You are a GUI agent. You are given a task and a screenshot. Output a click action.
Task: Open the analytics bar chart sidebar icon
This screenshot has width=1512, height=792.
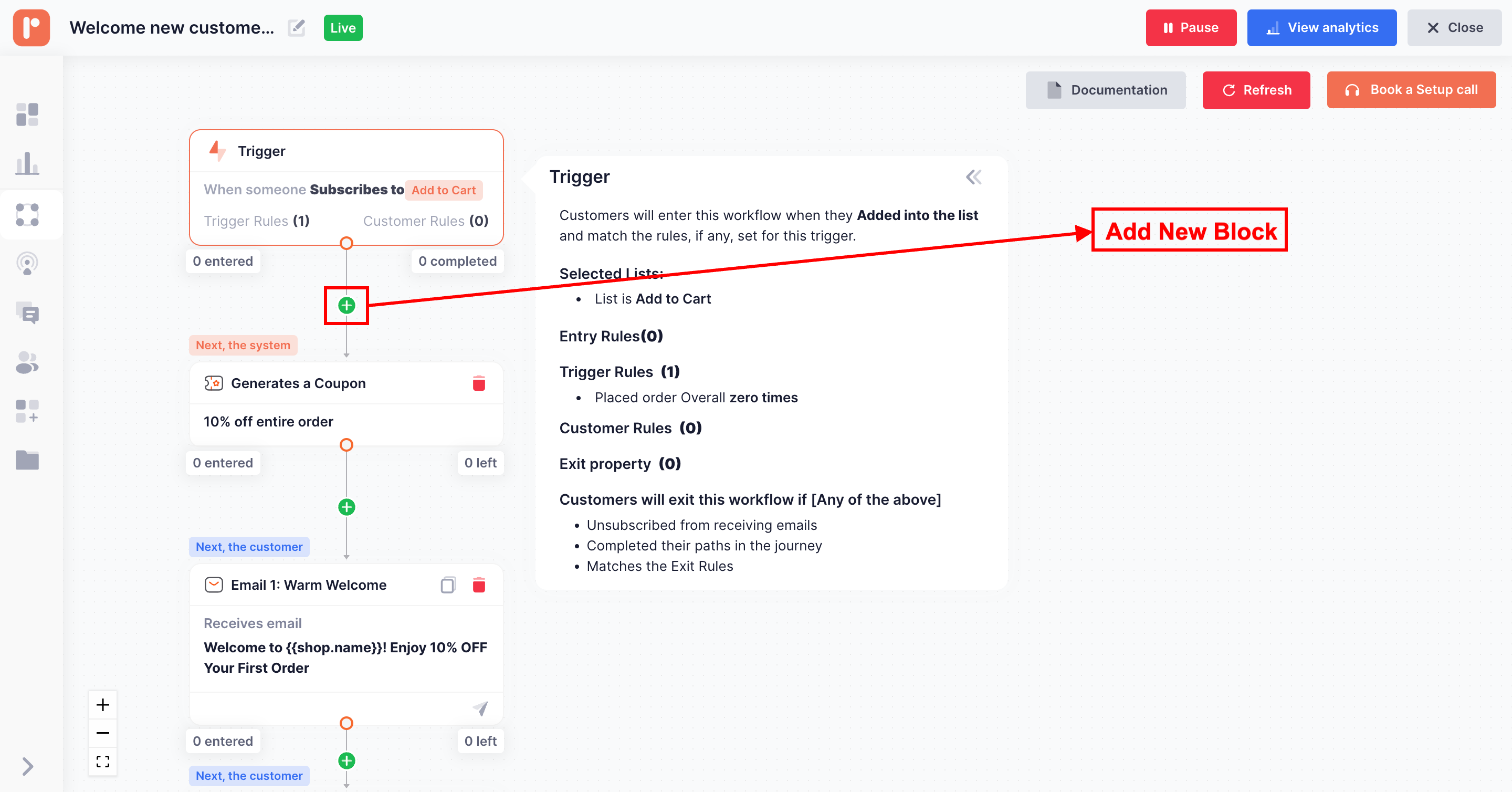click(27, 164)
